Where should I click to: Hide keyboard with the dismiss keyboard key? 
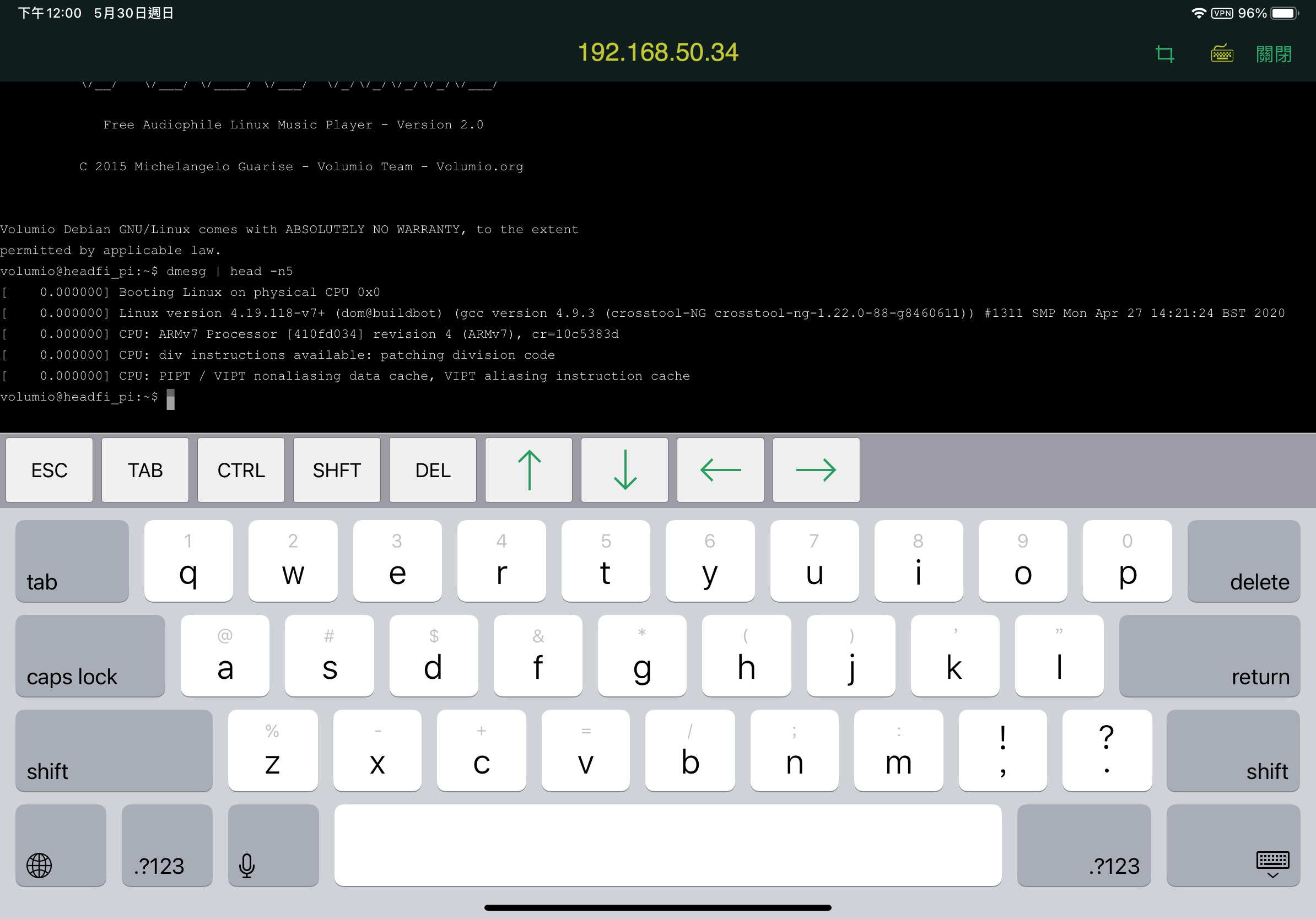click(x=1233, y=845)
